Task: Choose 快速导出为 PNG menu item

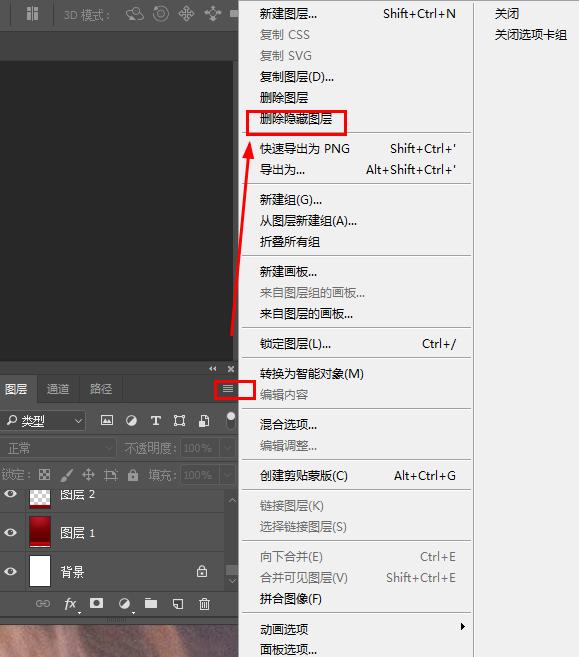Action: [305, 149]
